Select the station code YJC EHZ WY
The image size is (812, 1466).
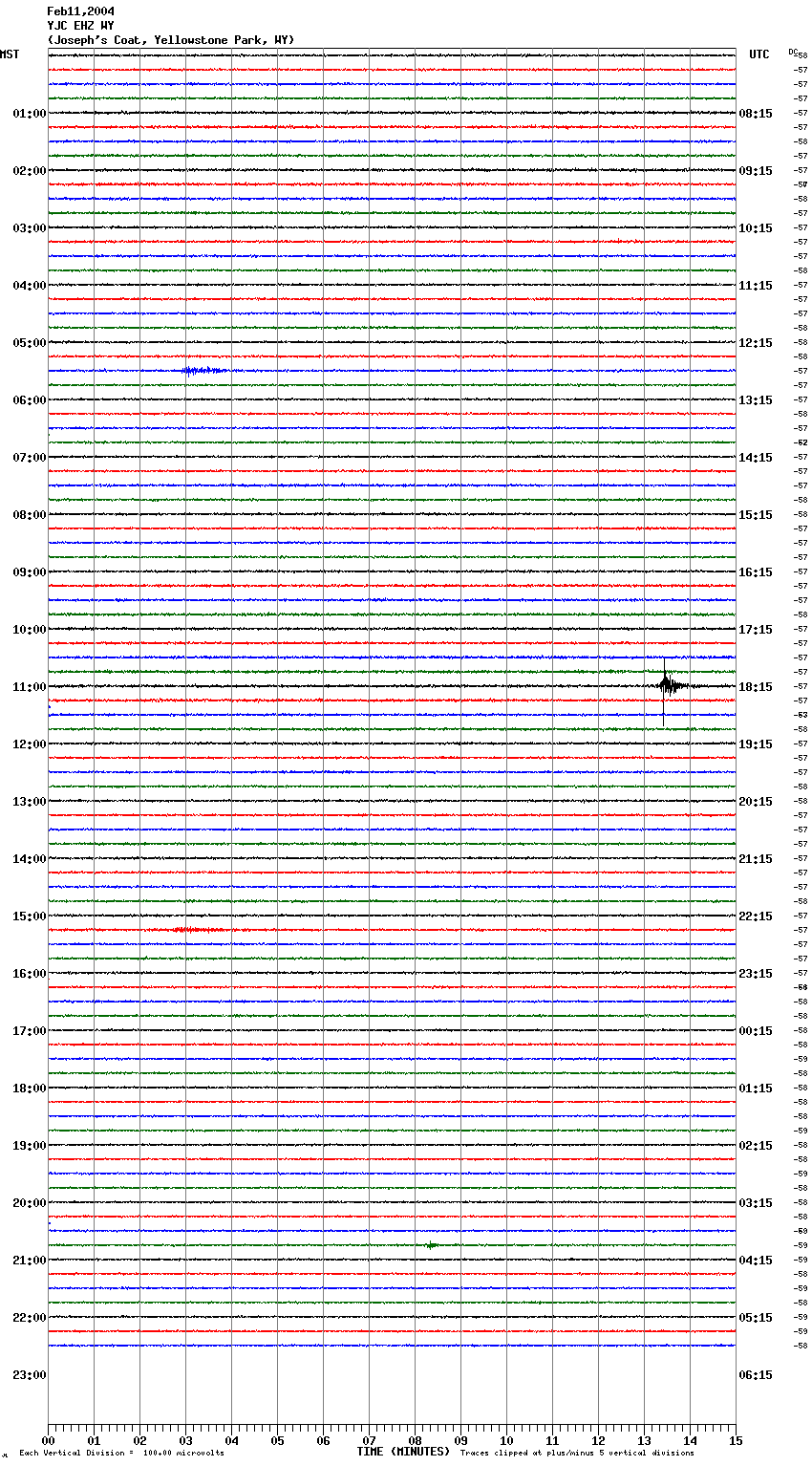tap(80, 26)
